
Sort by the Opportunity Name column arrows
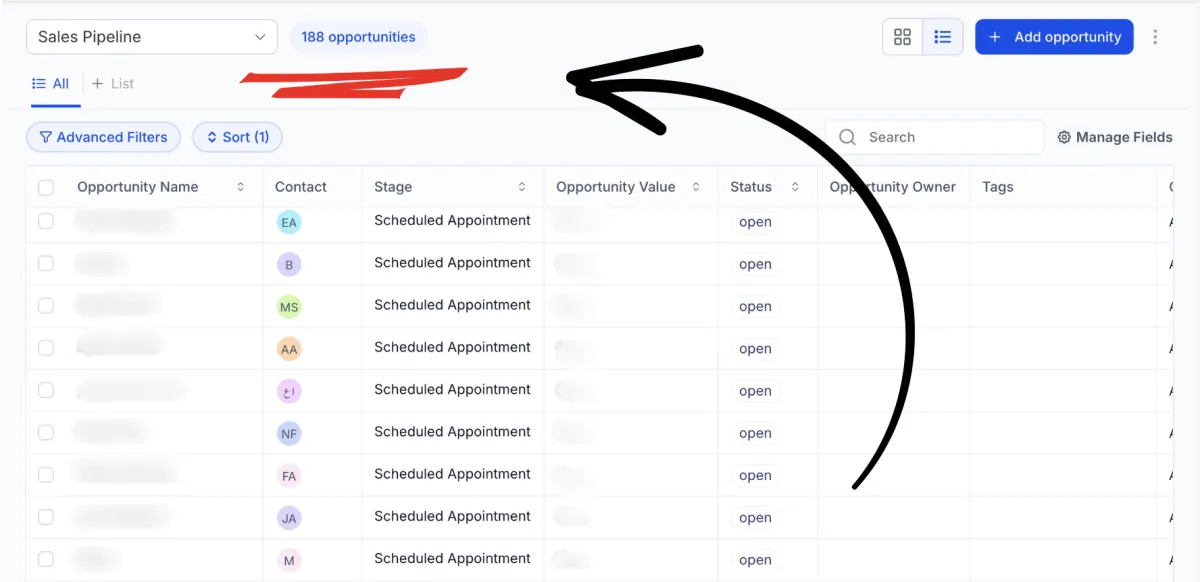click(241, 187)
